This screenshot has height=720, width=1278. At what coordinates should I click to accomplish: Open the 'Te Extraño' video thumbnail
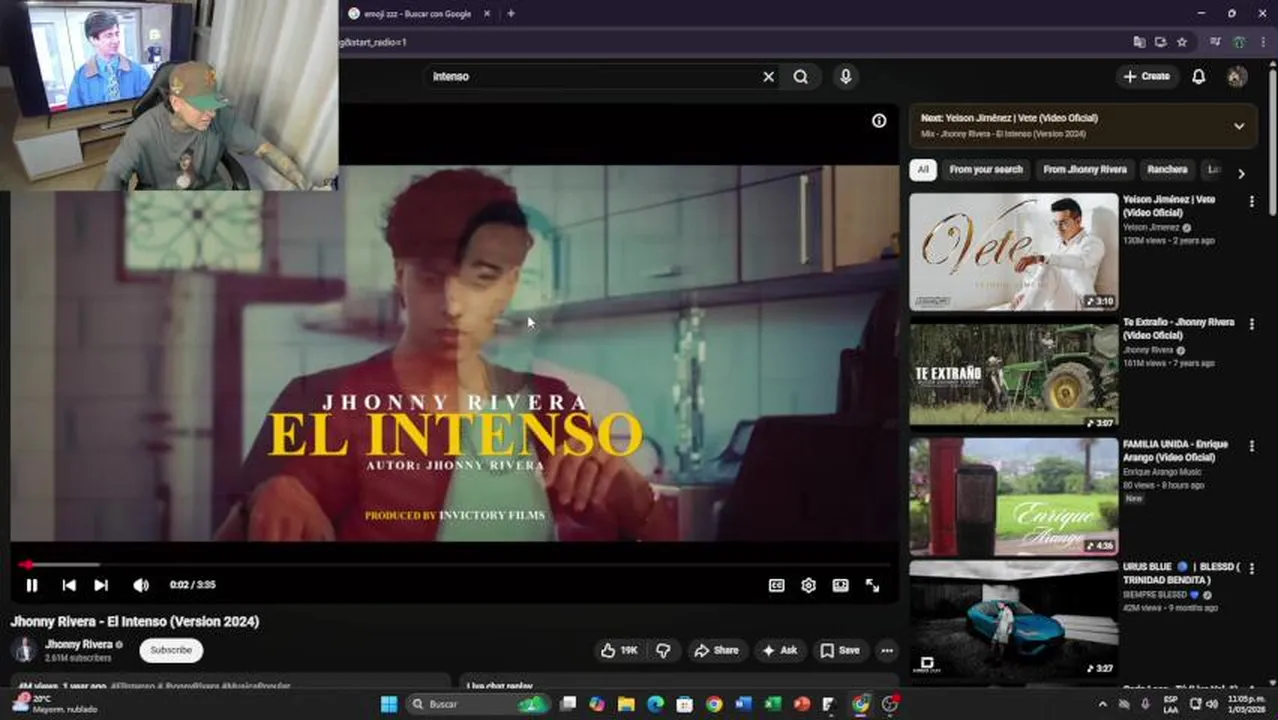point(1014,374)
